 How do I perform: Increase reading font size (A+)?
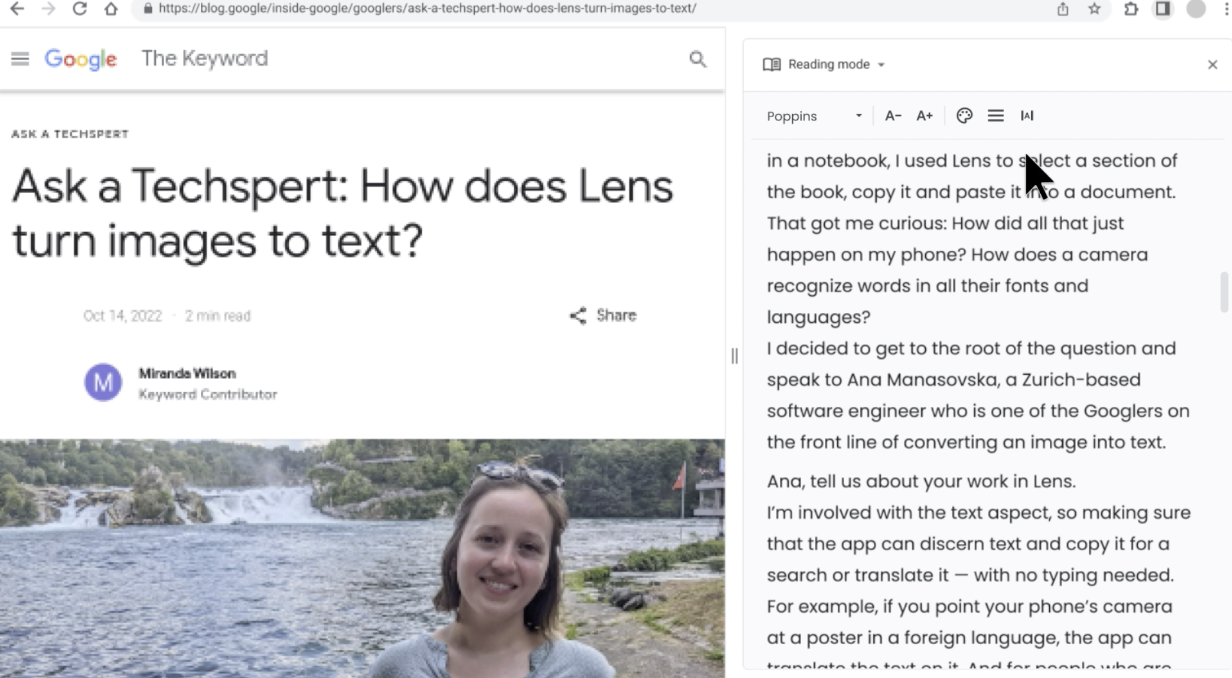[x=925, y=116]
